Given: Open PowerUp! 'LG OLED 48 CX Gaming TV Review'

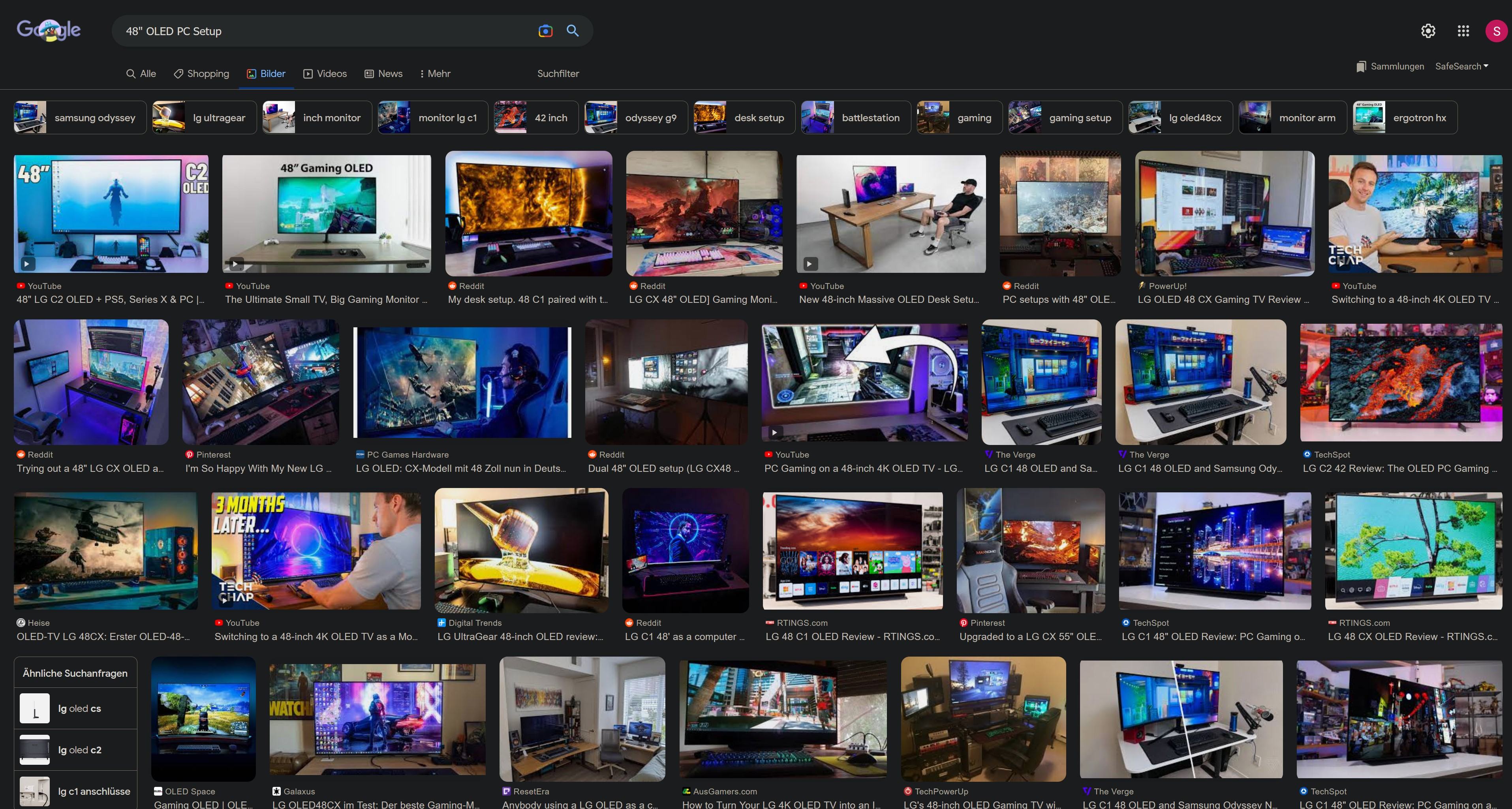Looking at the screenshot, I should pyautogui.click(x=1225, y=214).
